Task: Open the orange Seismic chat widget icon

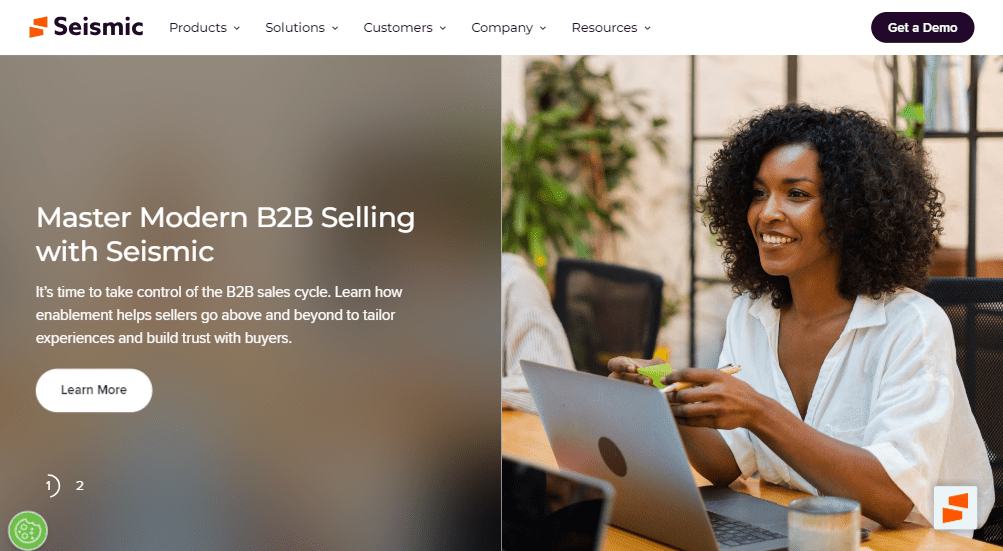Action: (955, 507)
